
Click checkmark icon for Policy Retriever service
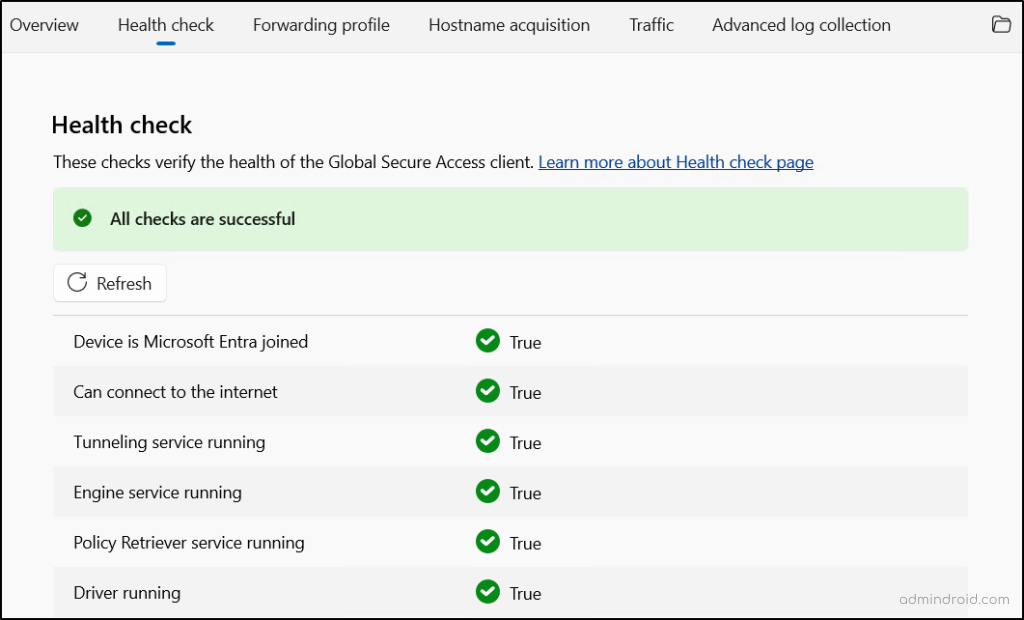coord(487,542)
